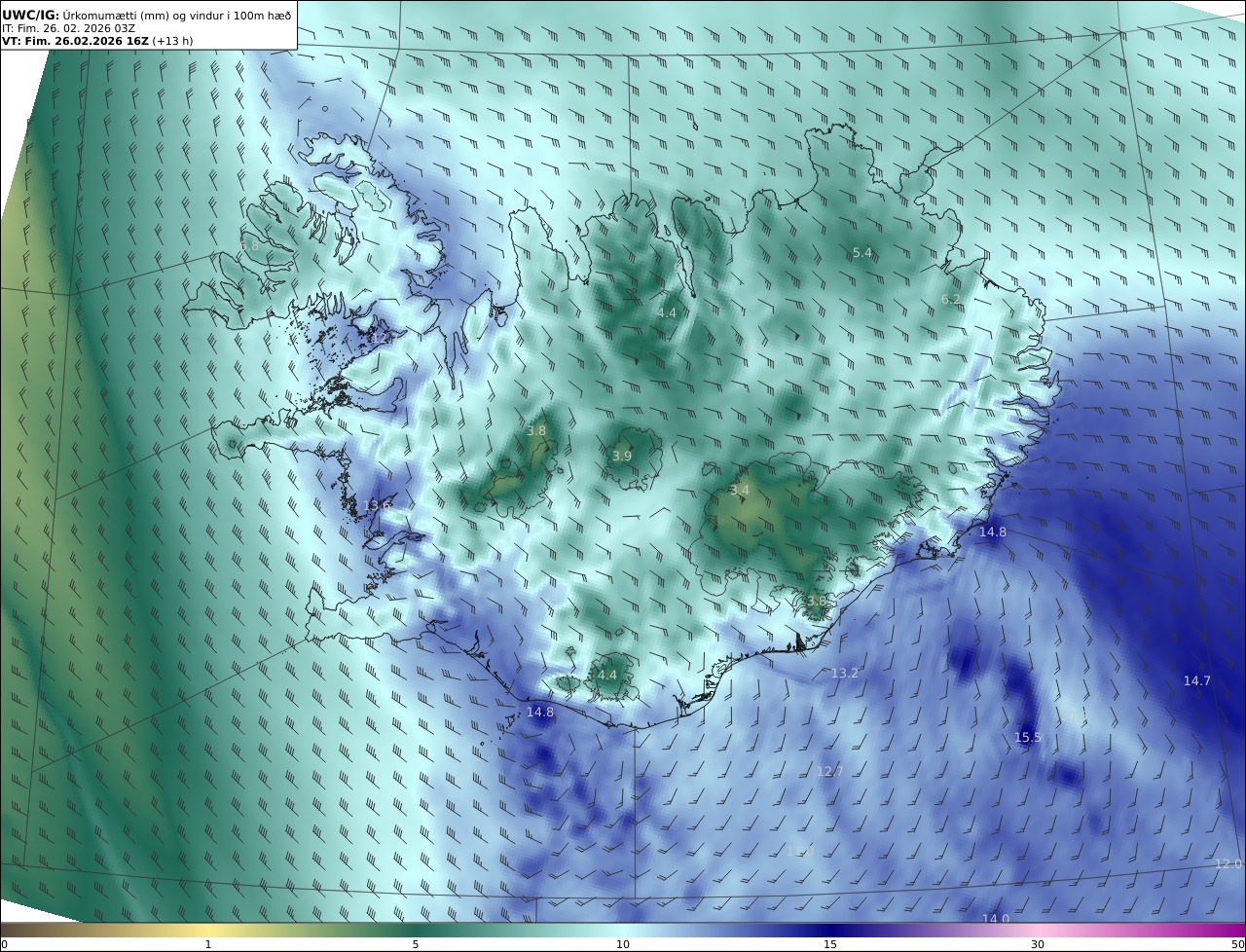Click the "50" tick label on the color scale
The height and width of the screenshot is (952, 1246).
pyautogui.click(x=1238, y=945)
